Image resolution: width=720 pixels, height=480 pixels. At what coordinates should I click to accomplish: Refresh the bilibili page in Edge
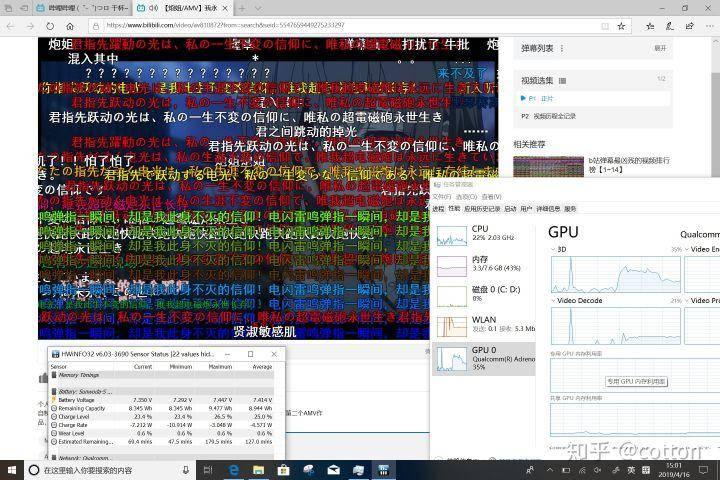pos(50,26)
